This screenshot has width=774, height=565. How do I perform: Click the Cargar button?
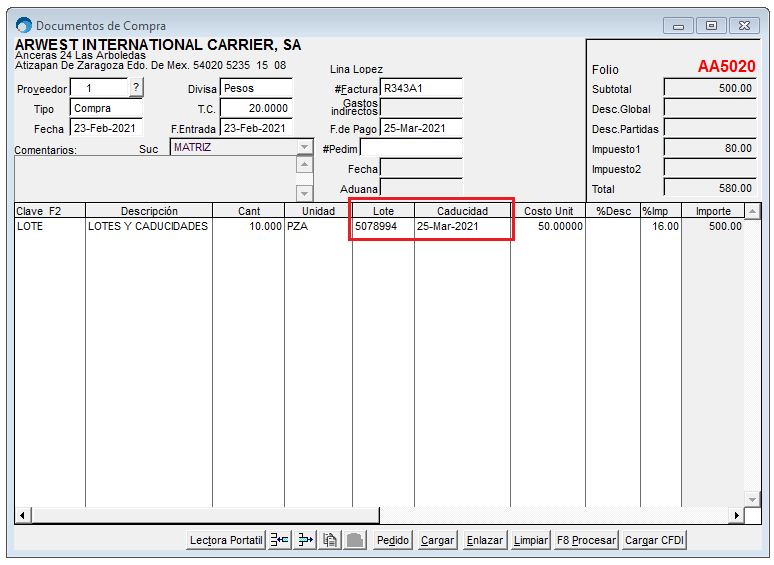pyautogui.click(x=437, y=540)
